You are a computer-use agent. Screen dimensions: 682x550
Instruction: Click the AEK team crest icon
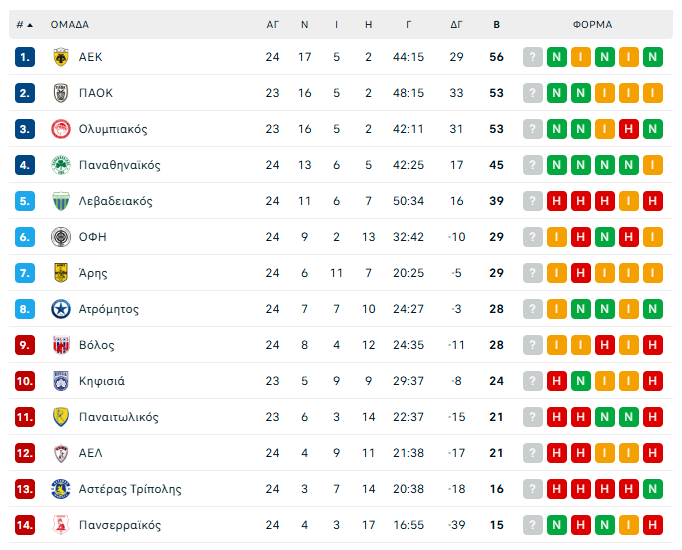click(60, 57)
